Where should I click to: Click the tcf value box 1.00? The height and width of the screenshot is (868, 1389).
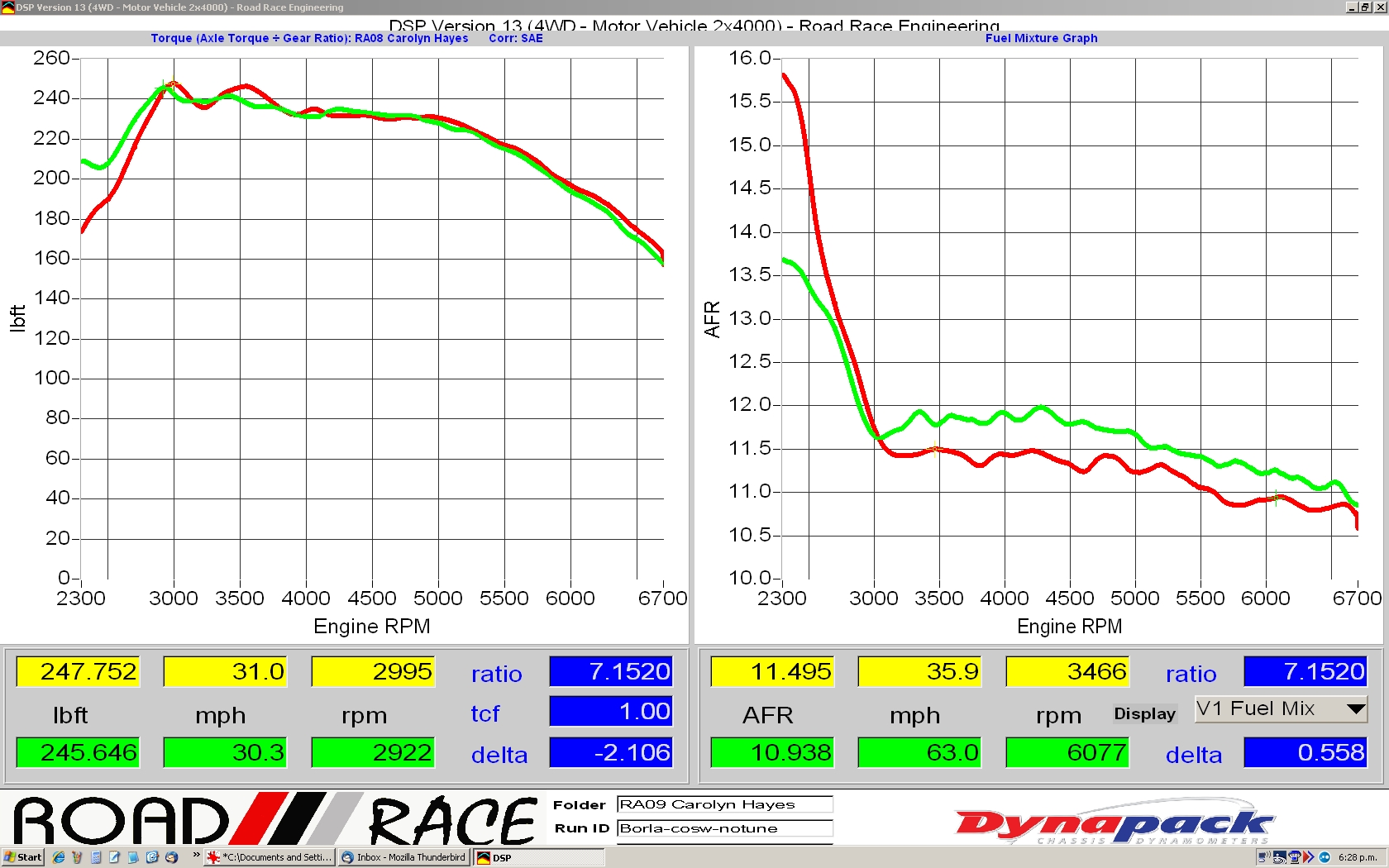[610, 711]
